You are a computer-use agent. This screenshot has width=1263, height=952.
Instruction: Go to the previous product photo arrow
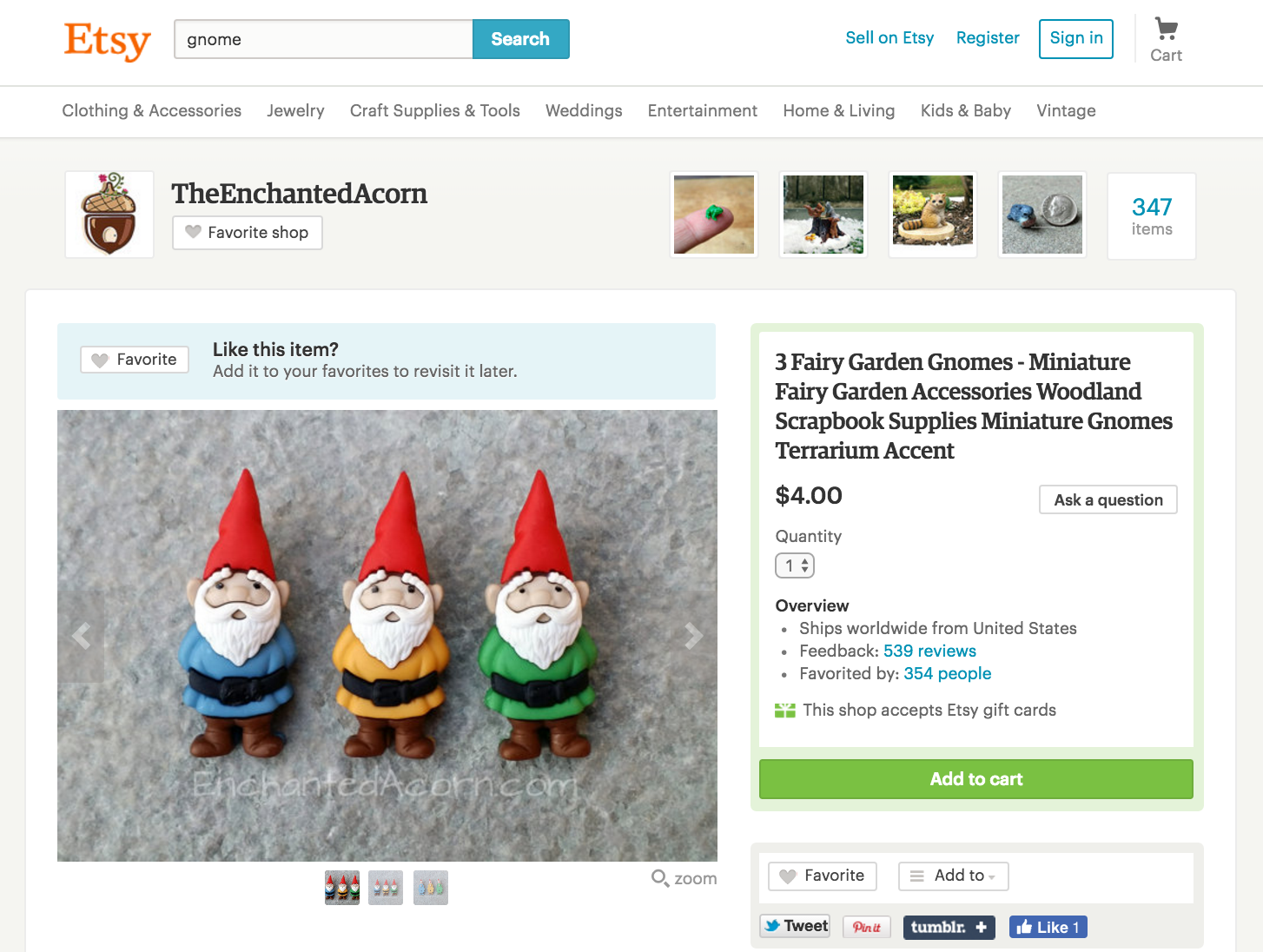coord(81,636)
